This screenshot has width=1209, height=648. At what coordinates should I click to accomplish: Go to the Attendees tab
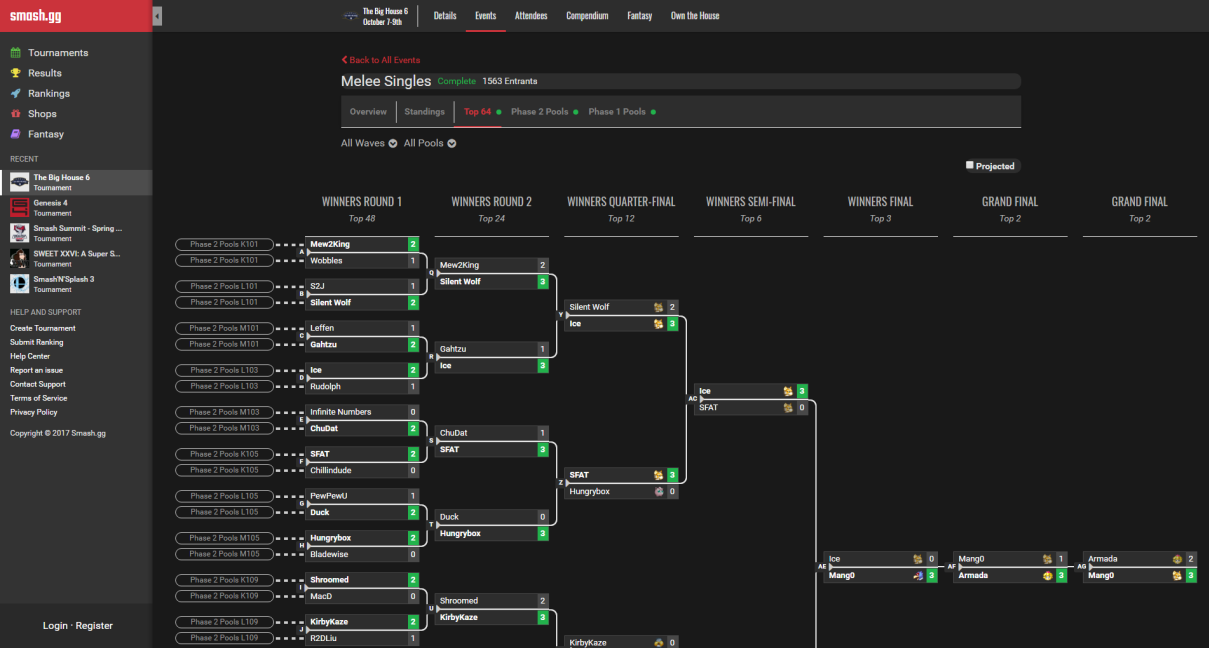point(531,16)
